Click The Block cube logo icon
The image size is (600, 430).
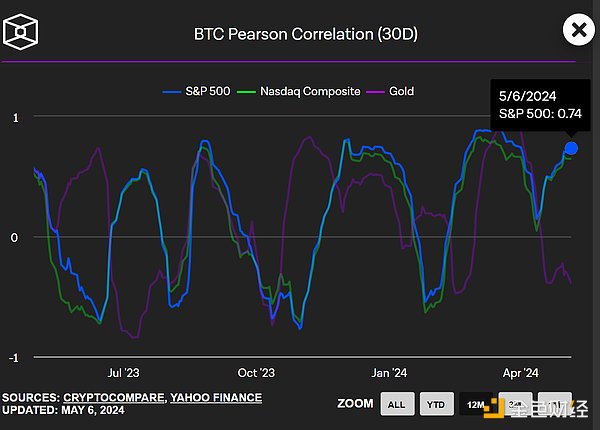tap(21, 34)
